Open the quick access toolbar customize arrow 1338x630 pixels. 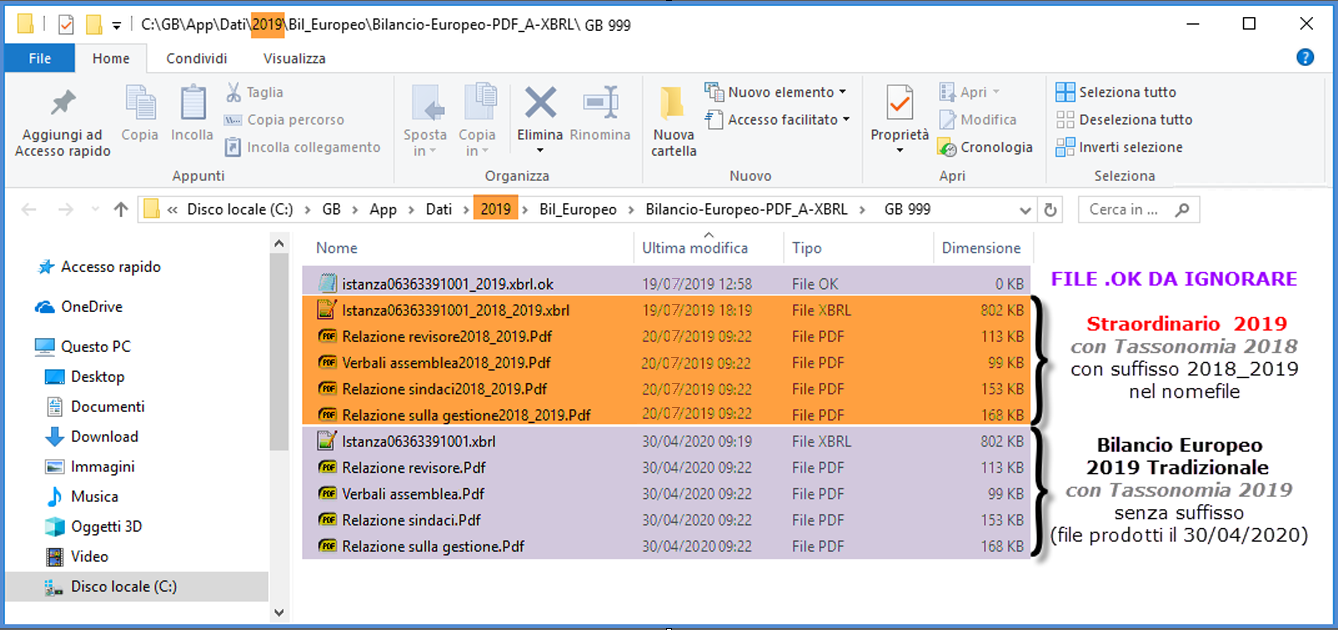pyautogui.click(x=116, y=25)
